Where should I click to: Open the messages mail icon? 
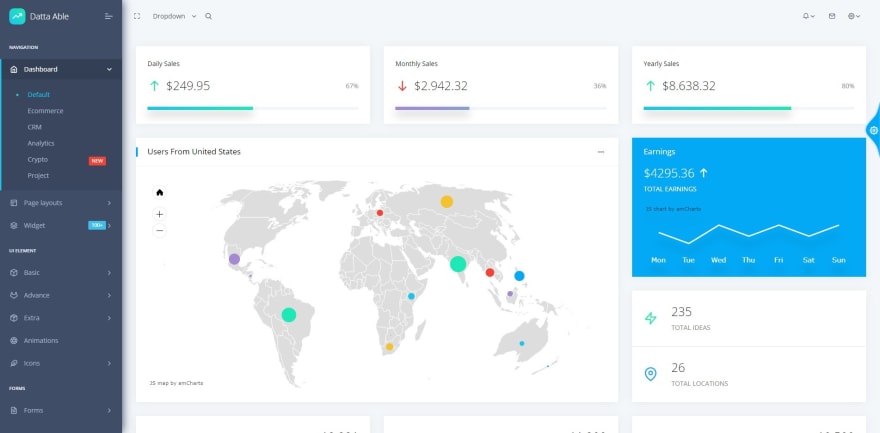pos(832,16)
